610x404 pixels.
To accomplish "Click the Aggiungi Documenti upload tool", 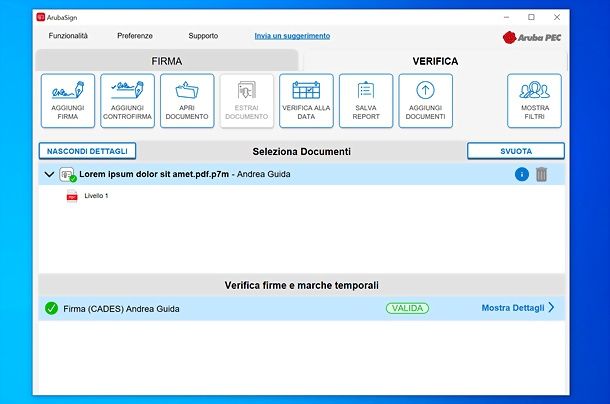I will pos(426,101).
